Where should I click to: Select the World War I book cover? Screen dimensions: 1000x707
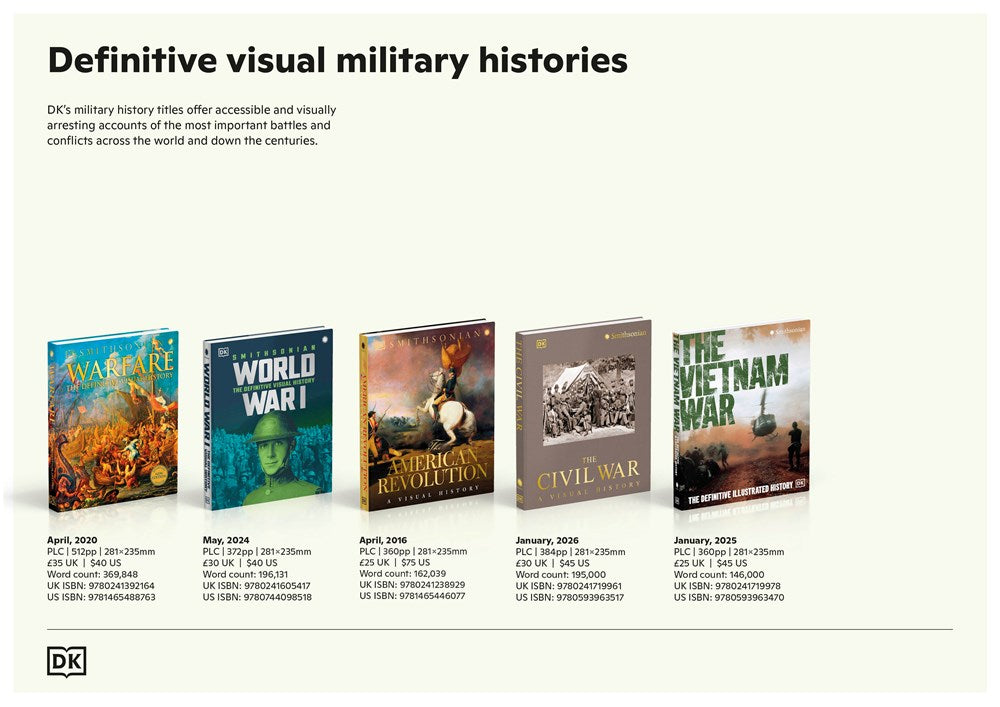(268, 418)
